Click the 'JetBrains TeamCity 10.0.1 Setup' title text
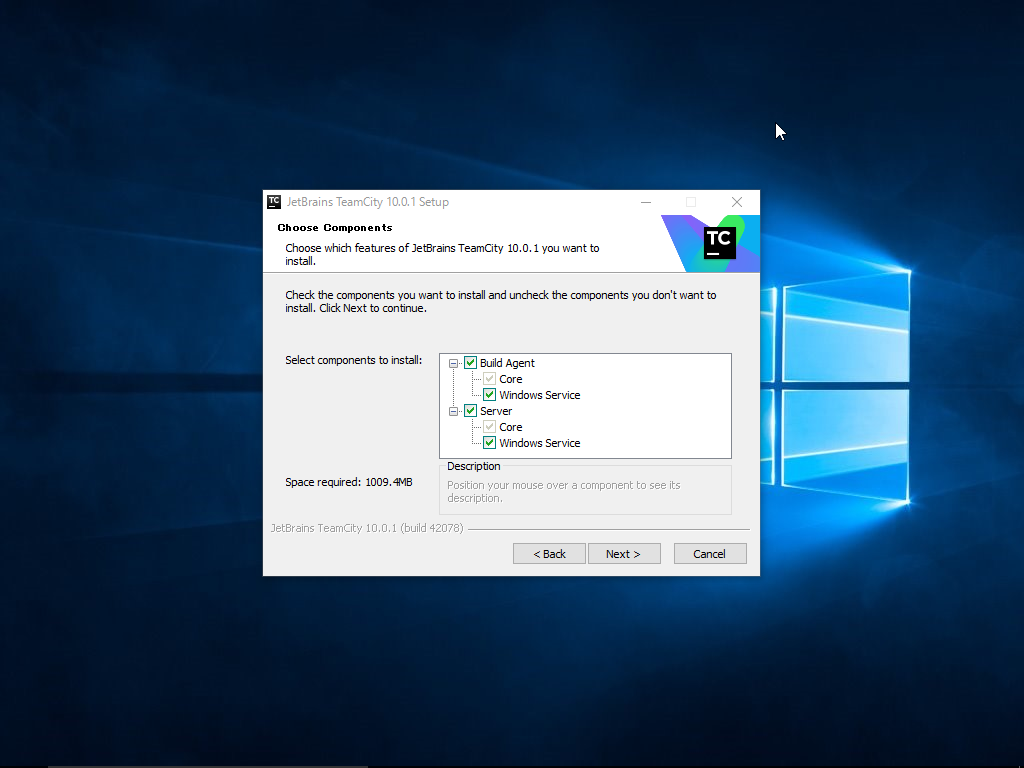 point(368,202)
